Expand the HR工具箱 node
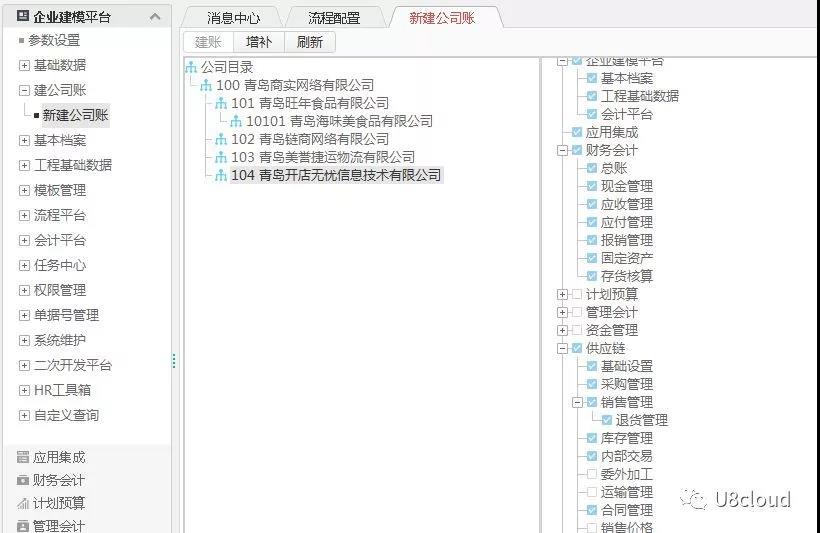This screenshot has width=820, height=533. pyautogui.click(x=24, y=390)
